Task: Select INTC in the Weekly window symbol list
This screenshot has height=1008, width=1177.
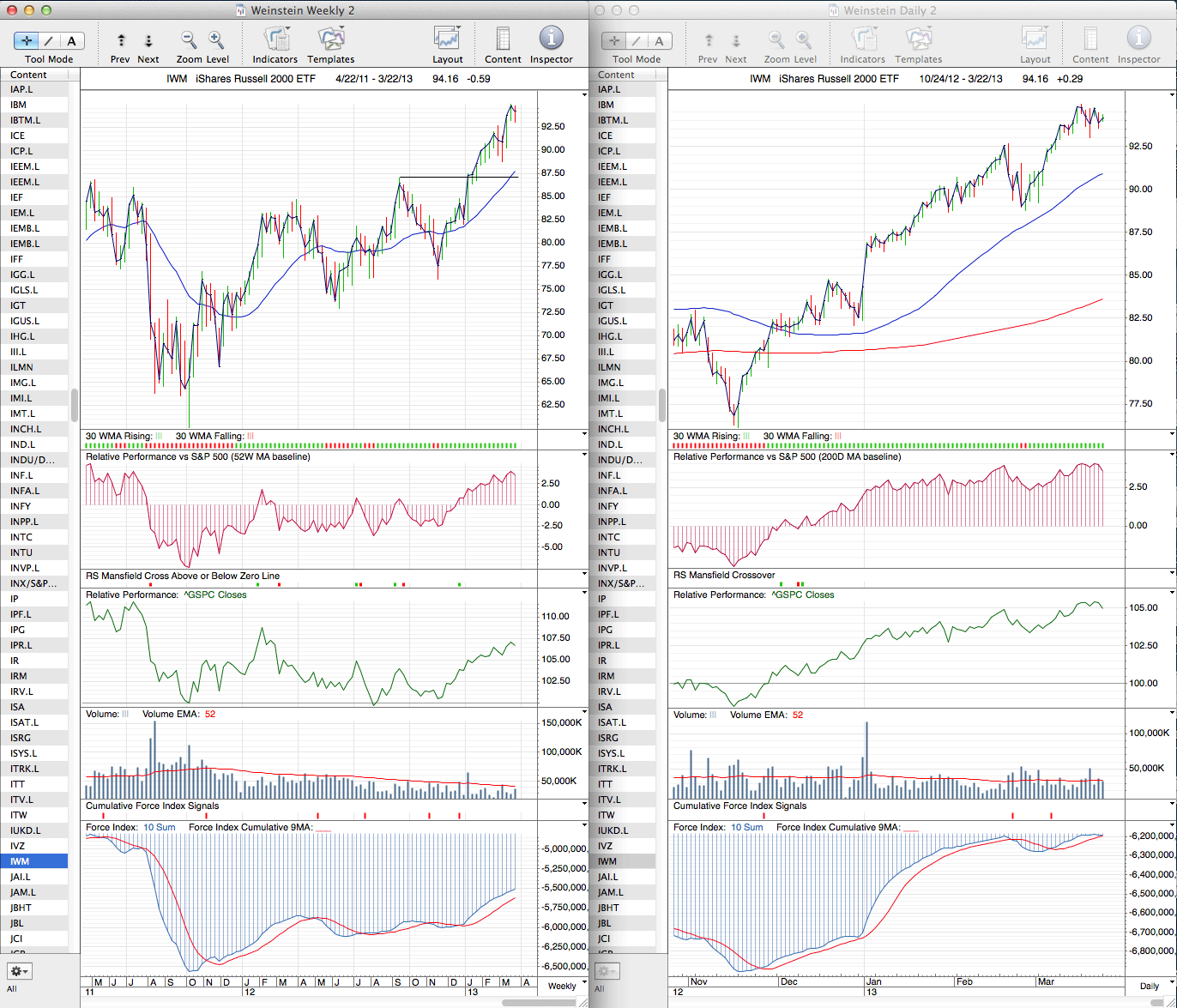Action: click(21, 537)
